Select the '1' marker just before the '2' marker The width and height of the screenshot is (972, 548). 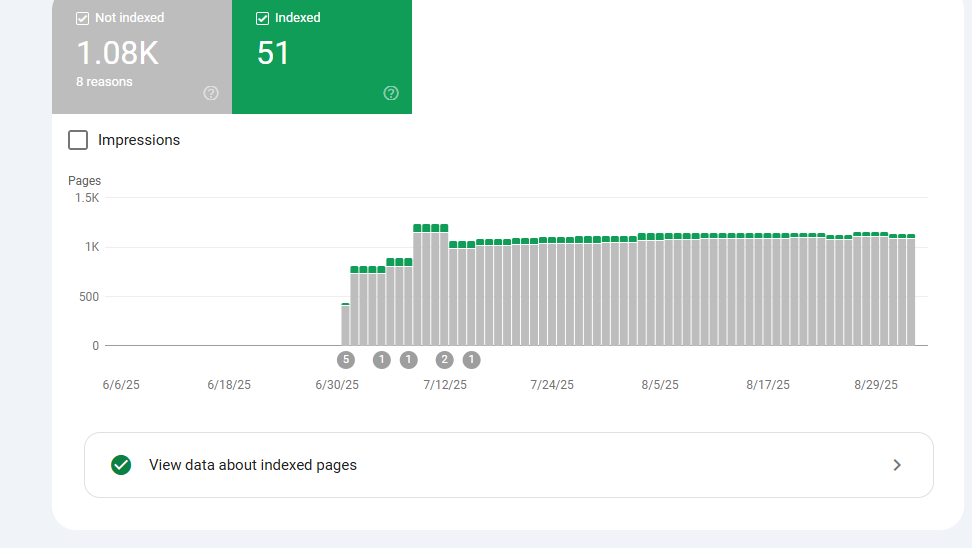(408, 360)
